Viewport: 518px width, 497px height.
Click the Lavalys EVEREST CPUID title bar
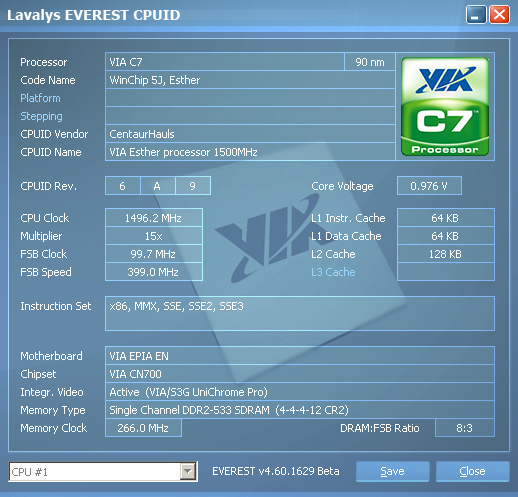233,15
